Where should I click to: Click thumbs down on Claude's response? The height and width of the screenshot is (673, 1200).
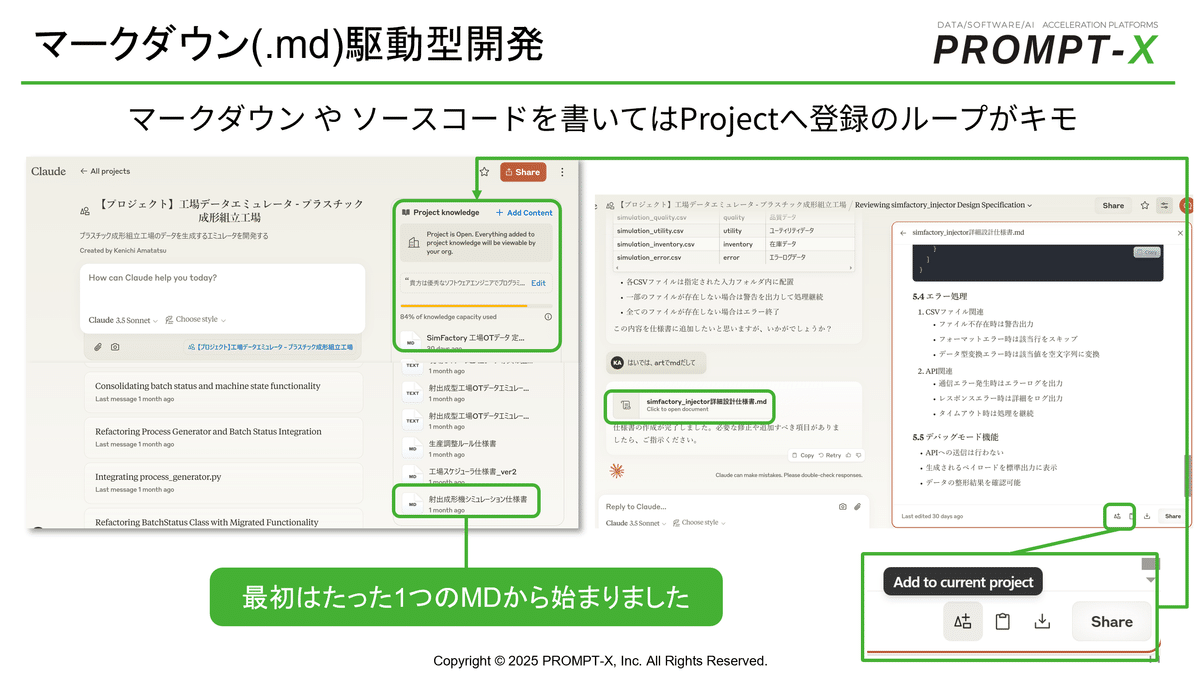[859, 455]
